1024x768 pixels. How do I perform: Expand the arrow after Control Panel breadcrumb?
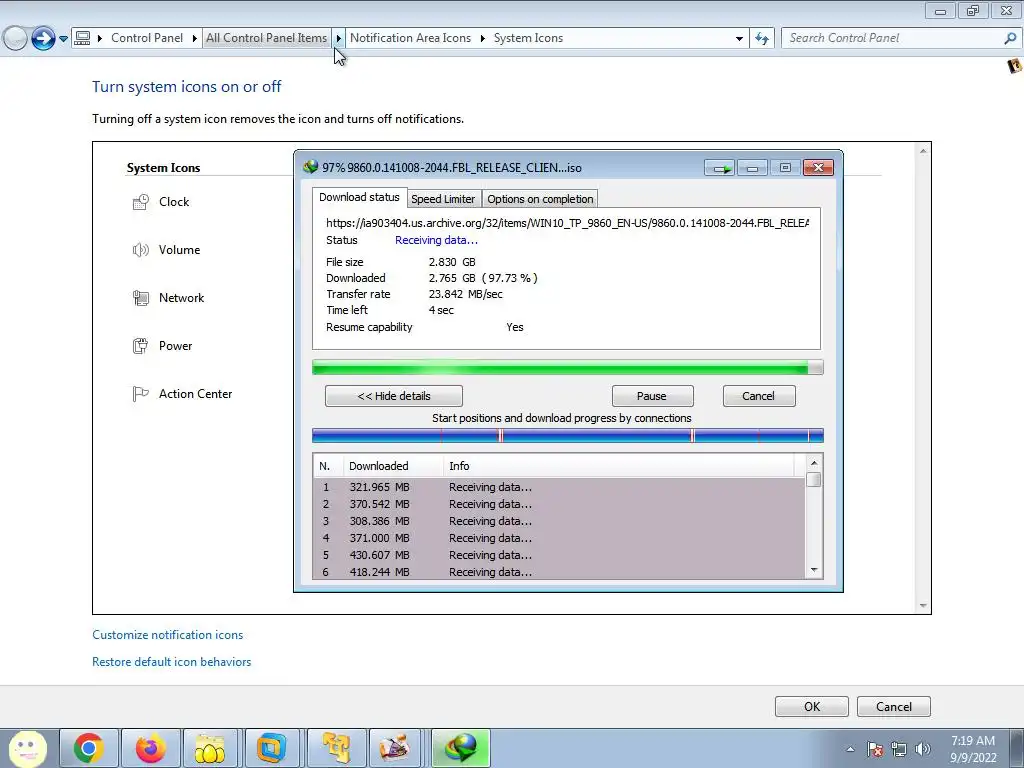click(194, 39)
